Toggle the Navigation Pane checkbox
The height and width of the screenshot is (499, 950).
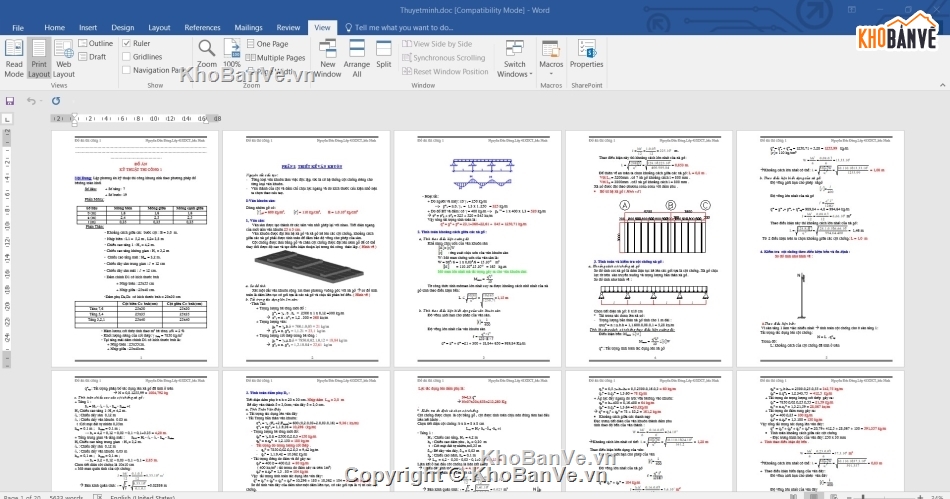coord(126,70)
